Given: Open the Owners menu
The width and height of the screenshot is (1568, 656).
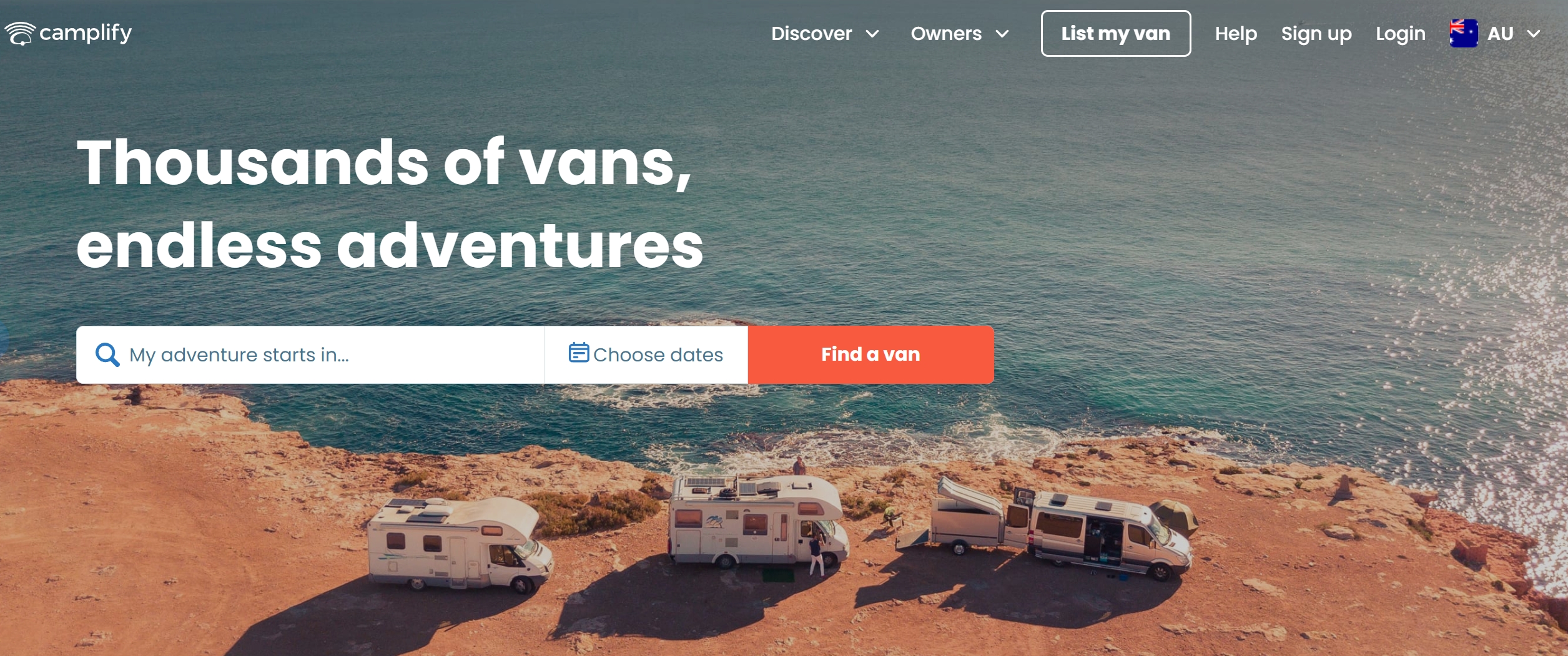Looking at the screenshot, I should (960, 34).
